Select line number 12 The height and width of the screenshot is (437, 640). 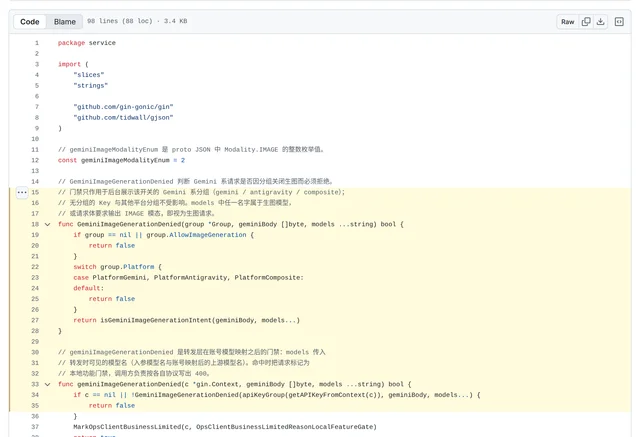tap(35, 160)
